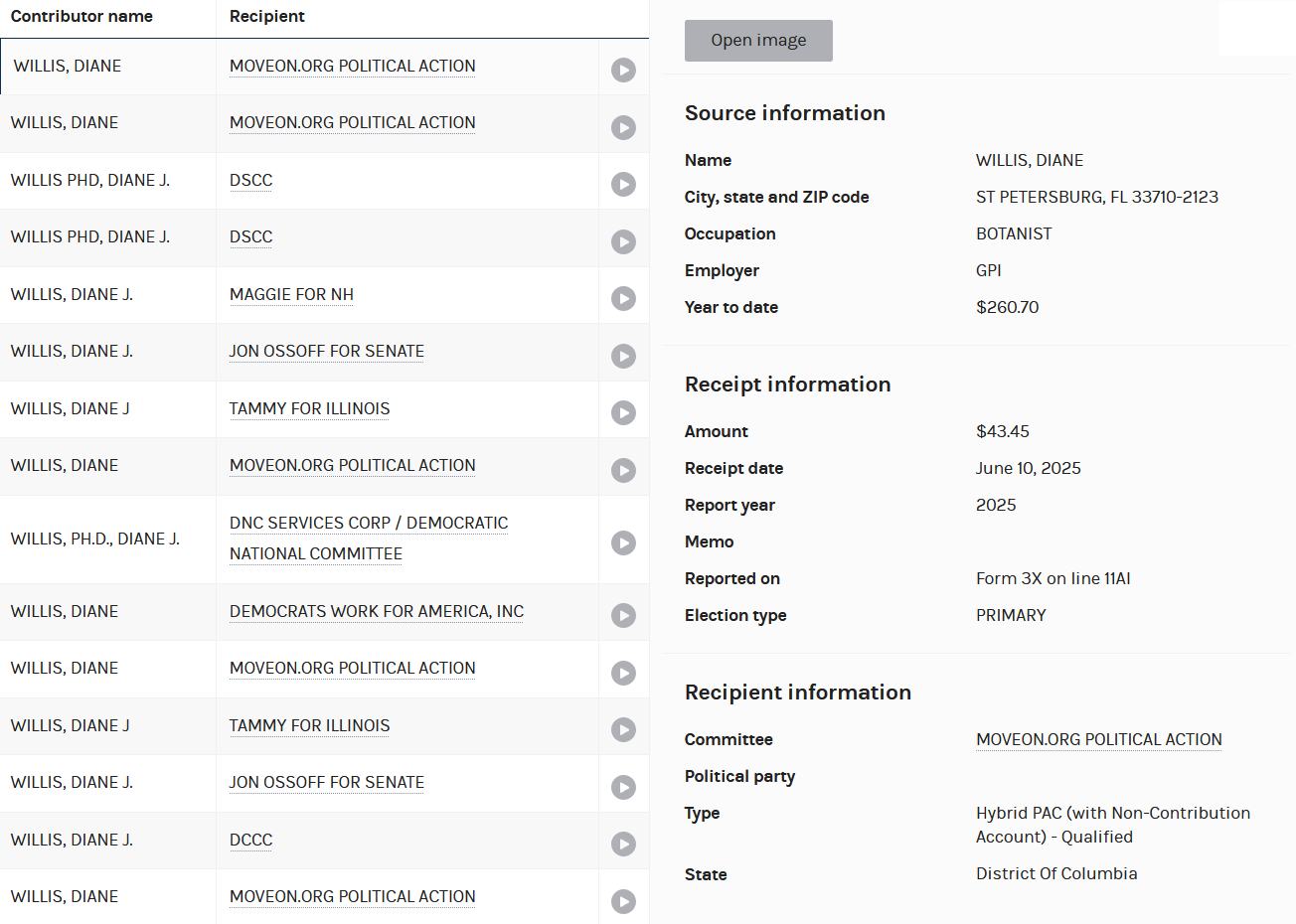The image size is (1296, 924).
Task: Select contributor name in DCCC row
Action: click(72, 840)
